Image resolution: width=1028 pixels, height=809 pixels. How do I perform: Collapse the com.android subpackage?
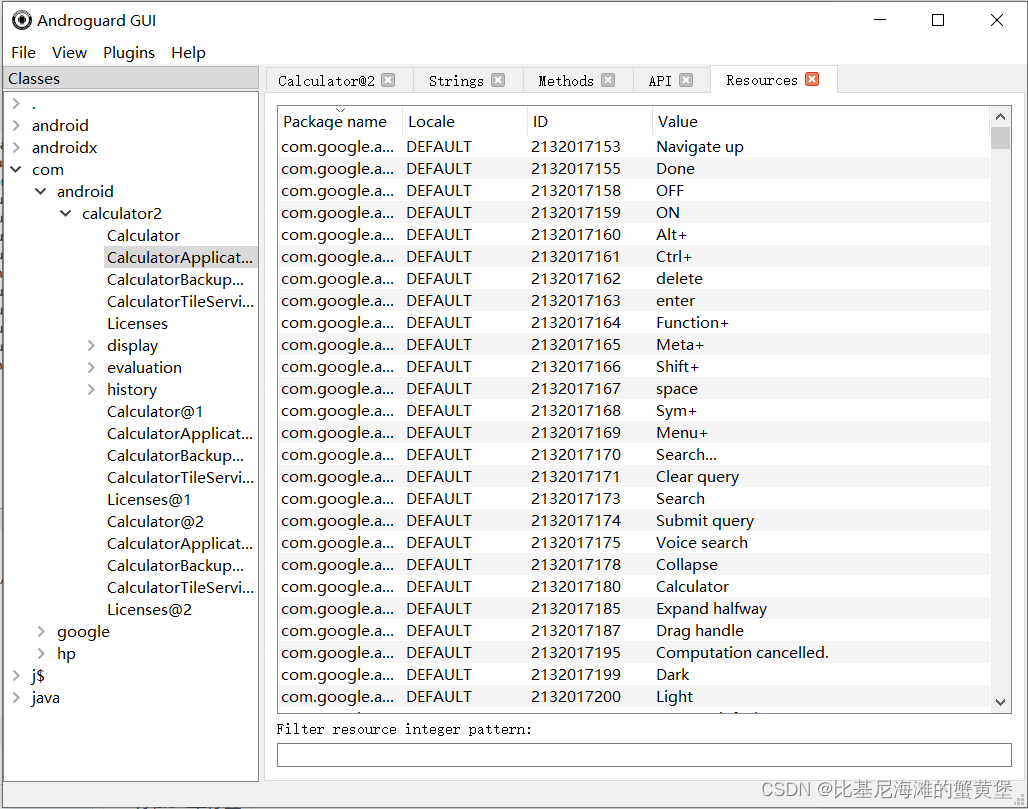pos(41,191)
